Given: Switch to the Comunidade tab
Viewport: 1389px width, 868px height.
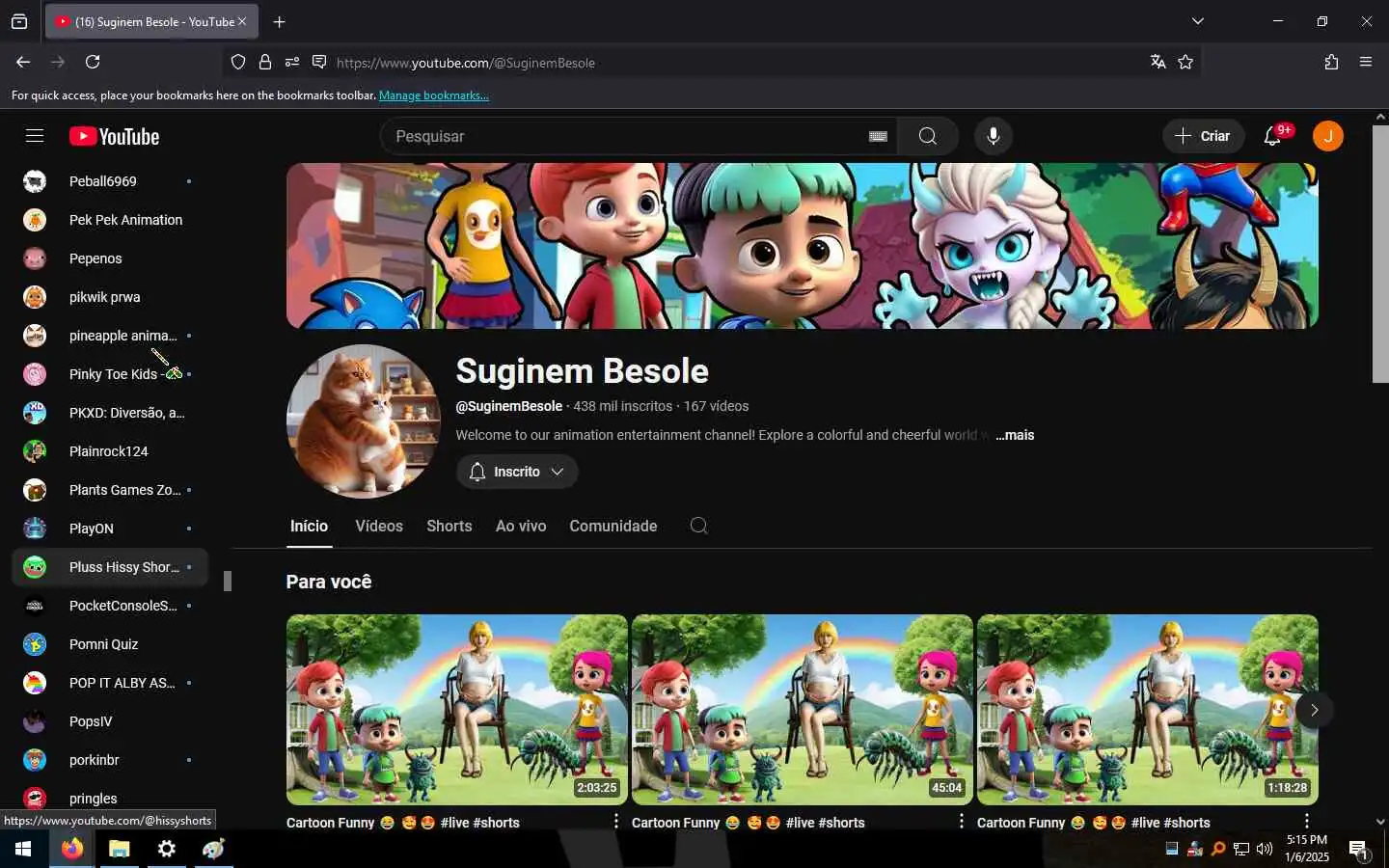Looking at the screenshot, I should pos(613,526).
